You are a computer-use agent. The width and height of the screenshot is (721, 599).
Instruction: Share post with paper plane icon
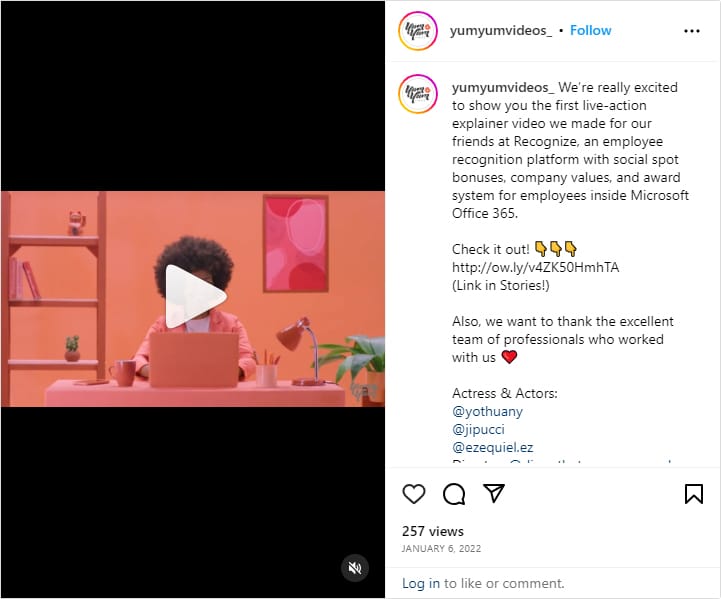click(x=494, y=493)
